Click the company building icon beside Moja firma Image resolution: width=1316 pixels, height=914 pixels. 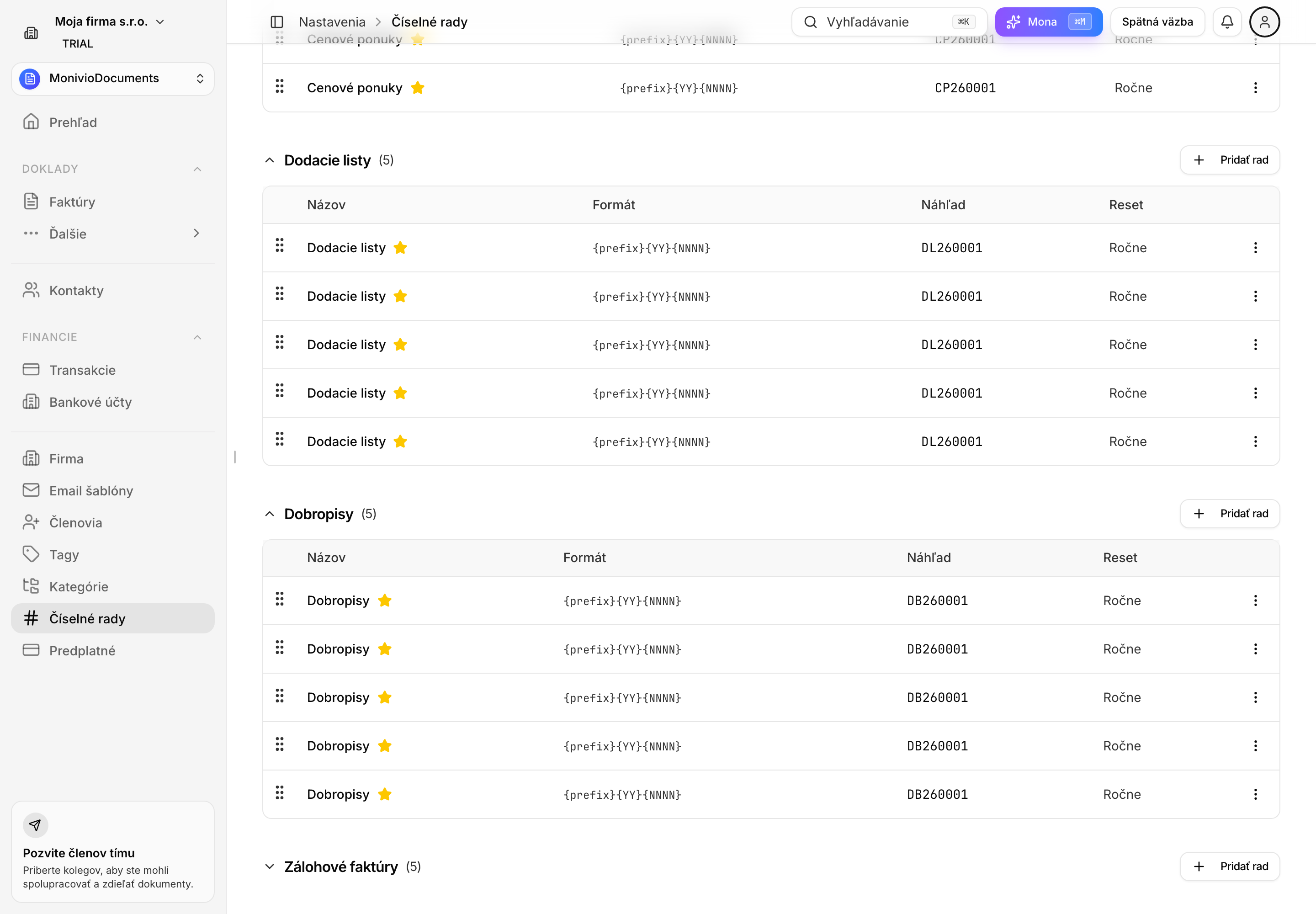pos(31,32)
